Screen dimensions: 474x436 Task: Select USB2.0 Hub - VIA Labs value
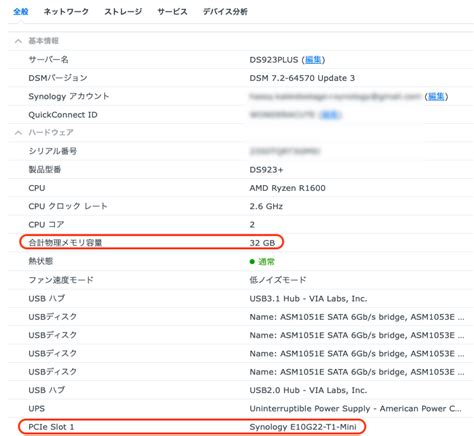pyautogui.click(x=308, y=390)
